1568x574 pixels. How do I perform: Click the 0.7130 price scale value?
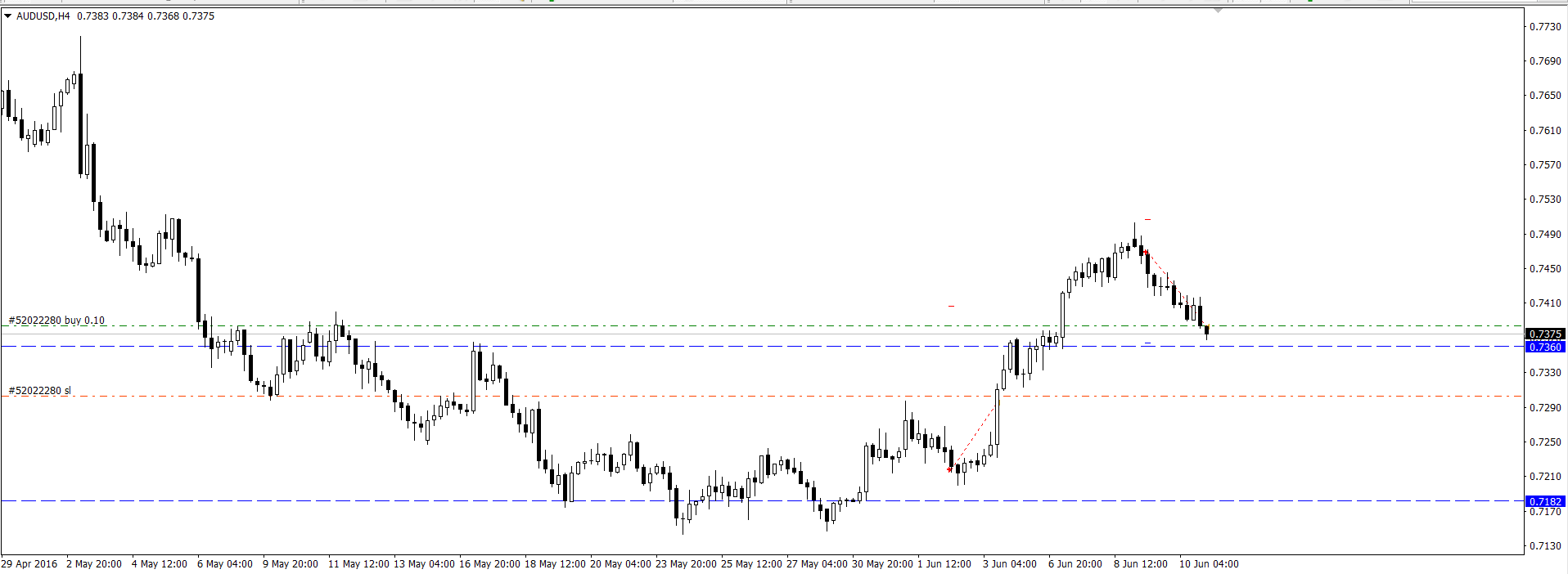click(1545, 545)
